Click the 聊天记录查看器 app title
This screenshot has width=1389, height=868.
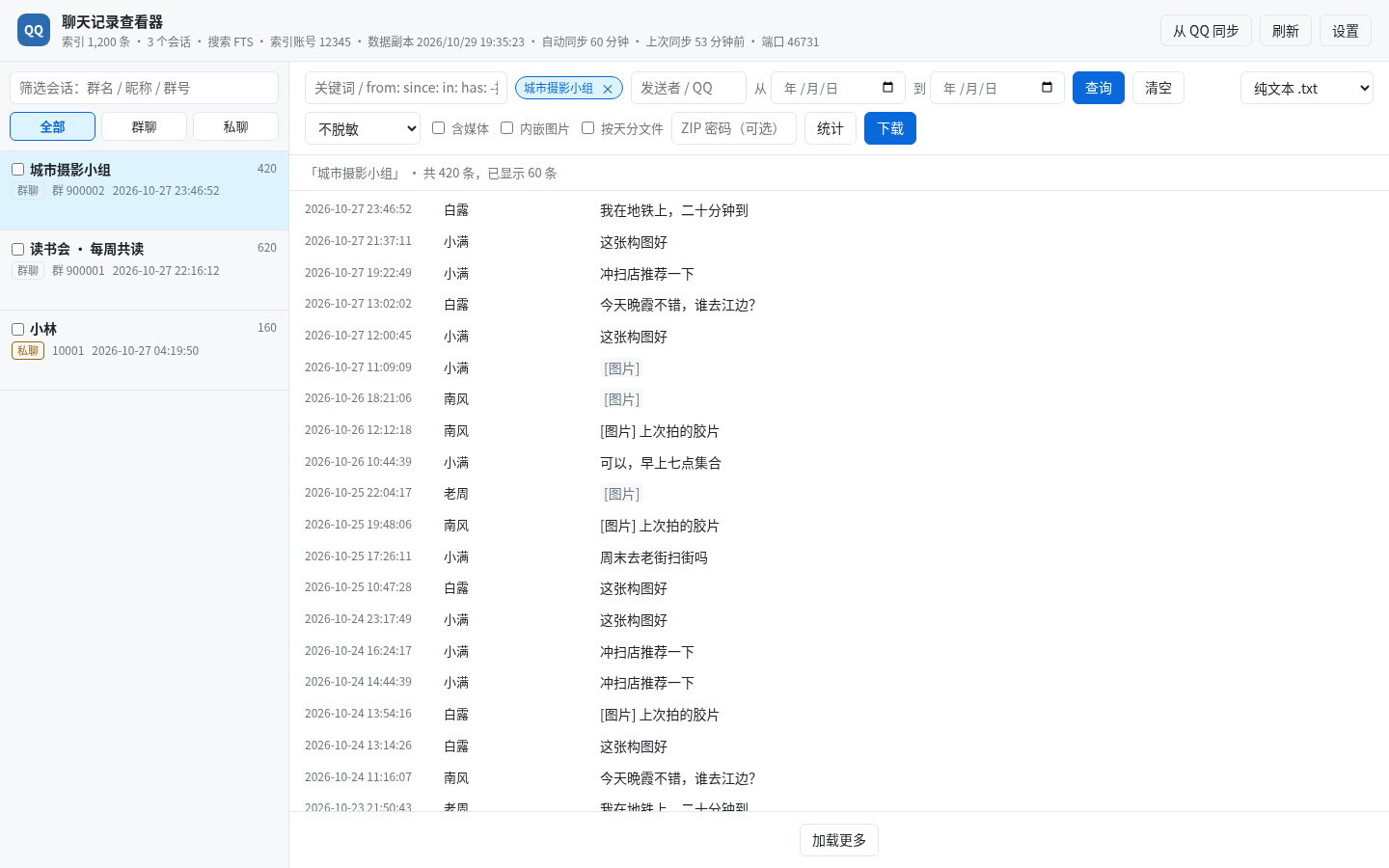(x=112, y=21)
